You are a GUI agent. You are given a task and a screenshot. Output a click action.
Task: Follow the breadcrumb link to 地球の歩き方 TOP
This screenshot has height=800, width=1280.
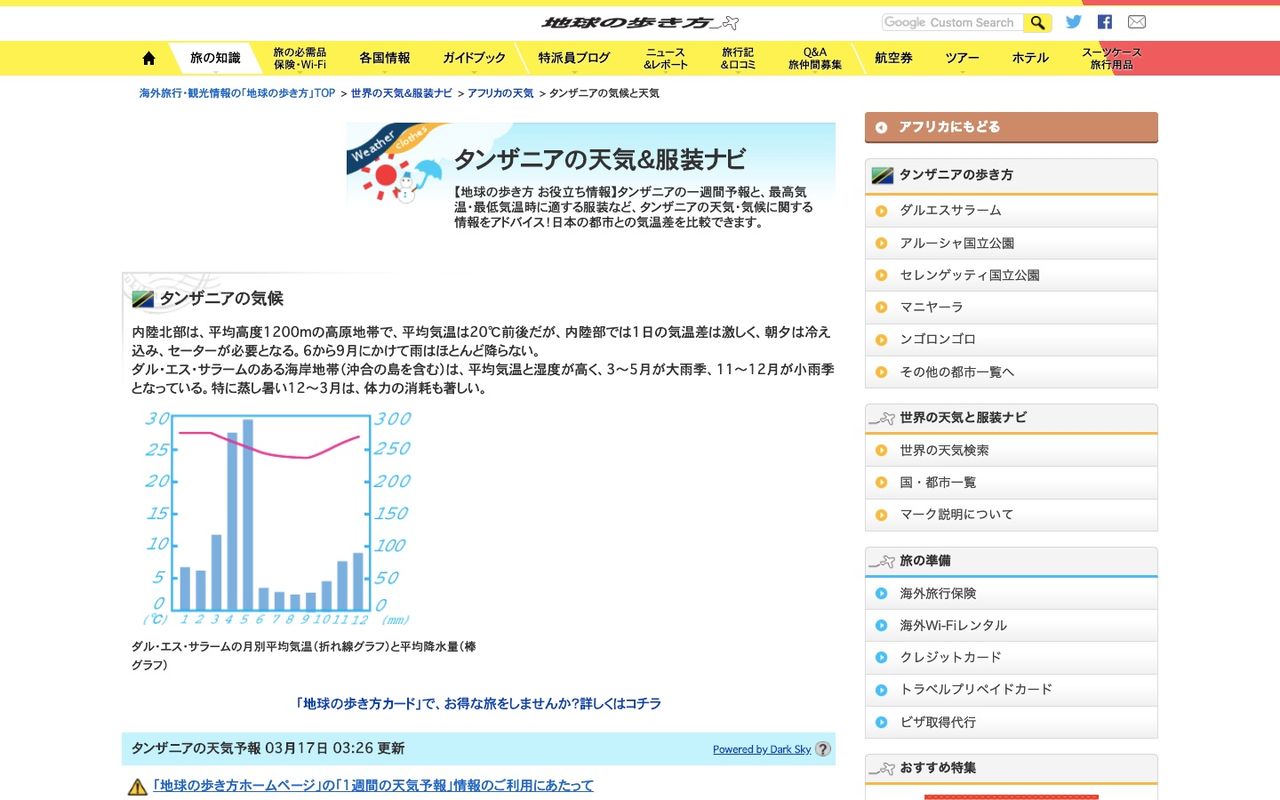[237, 93]
